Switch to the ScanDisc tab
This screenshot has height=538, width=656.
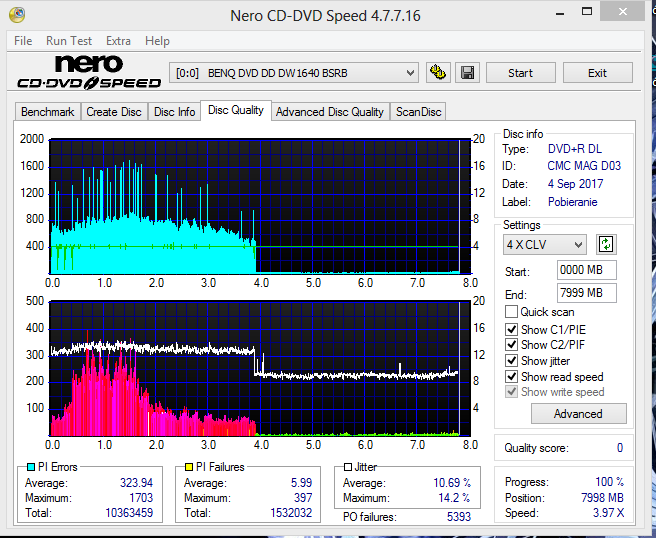pyautogui.click(x=418, y=112)
